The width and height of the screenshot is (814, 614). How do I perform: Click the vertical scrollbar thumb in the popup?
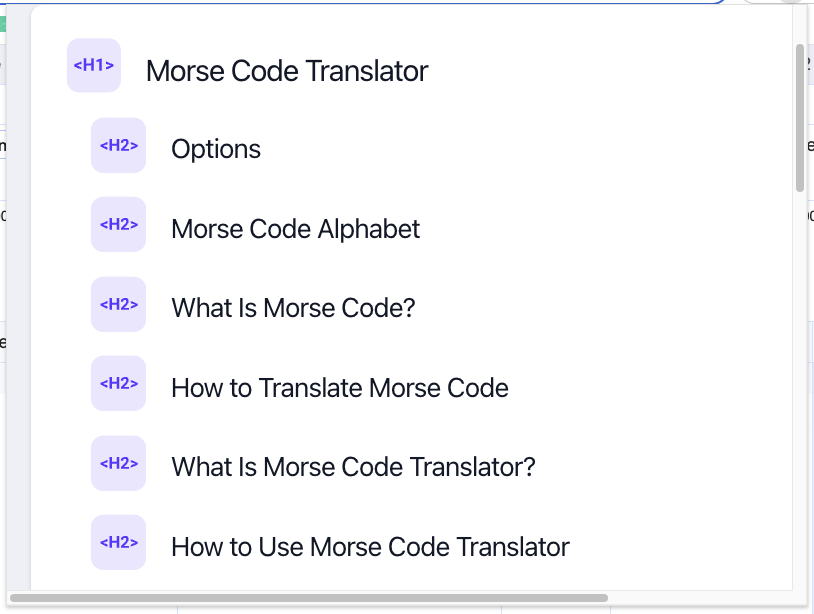[800, 117]
